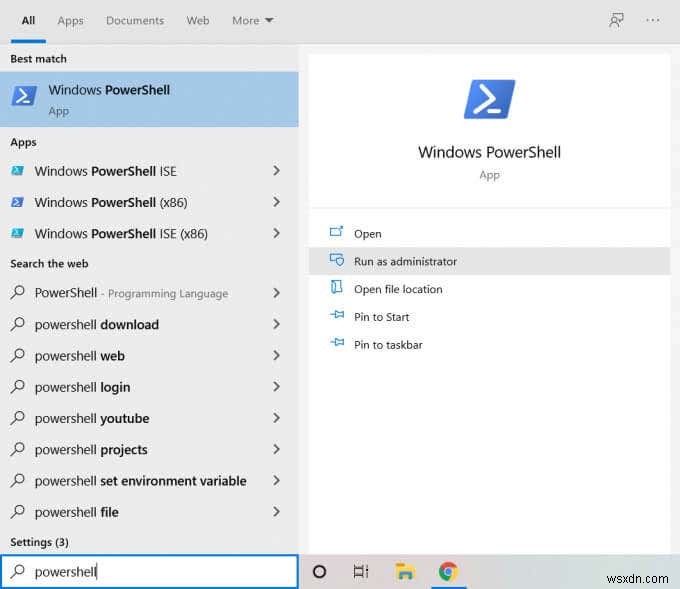The height and width of the screenshot is (589, 680).
Task: Select Open file location
Action: click(490, 289)
